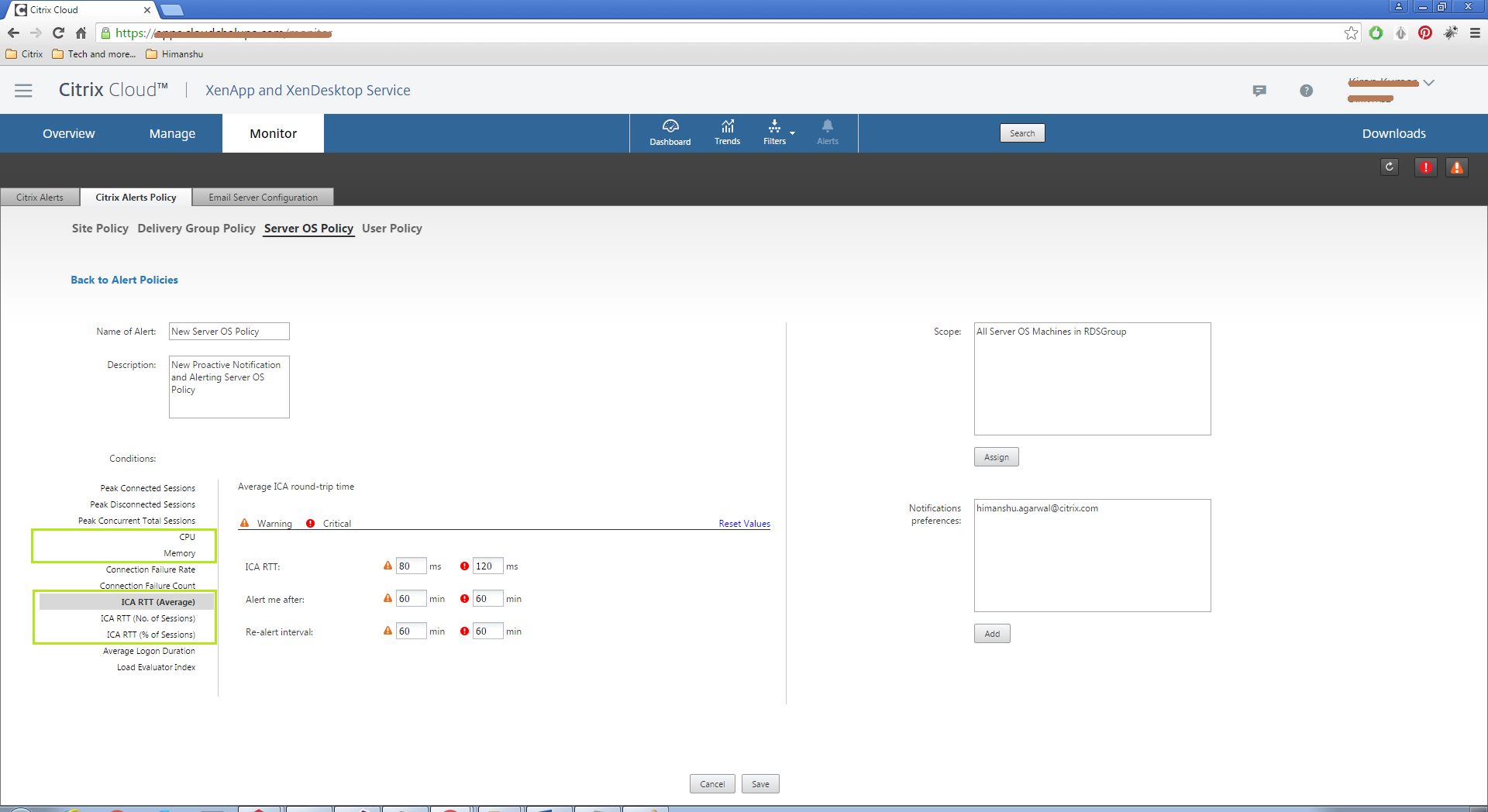
Task: Select the CPU condition
Action: (187, 537)
